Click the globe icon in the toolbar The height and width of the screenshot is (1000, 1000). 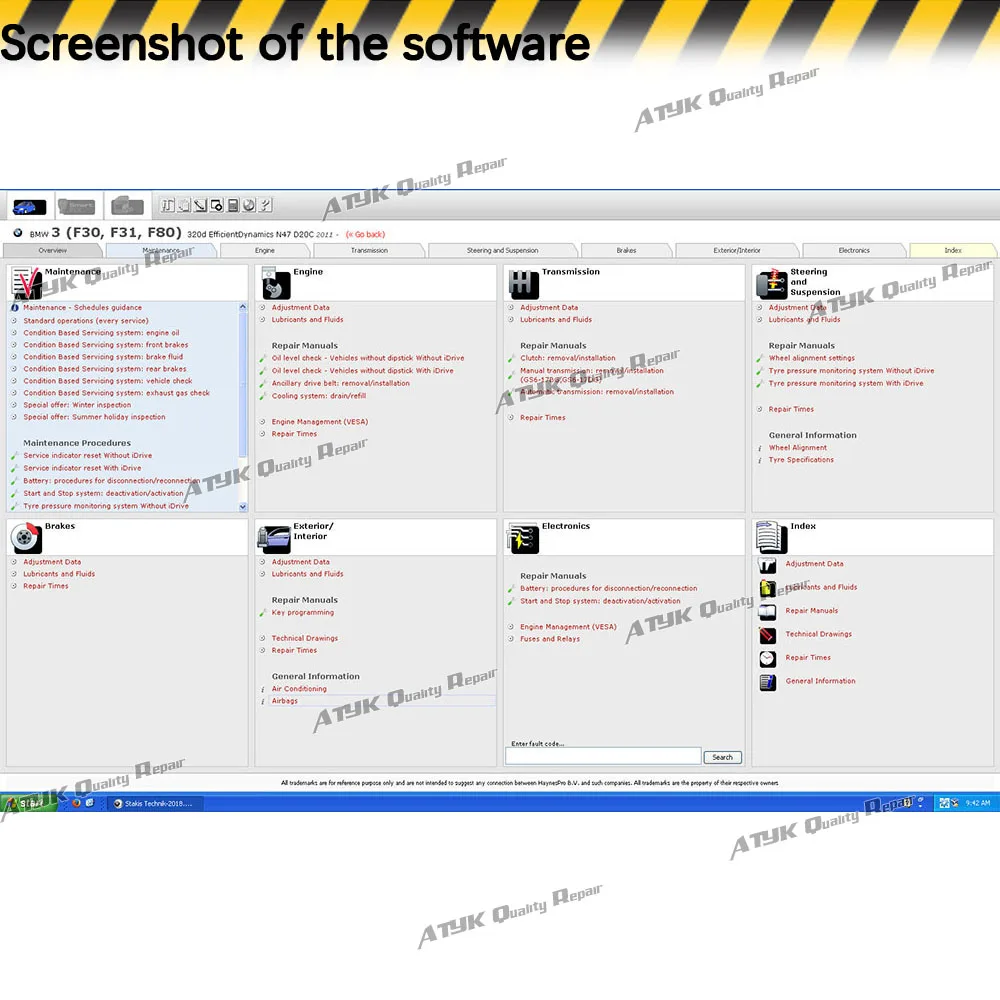click(249, 205)
